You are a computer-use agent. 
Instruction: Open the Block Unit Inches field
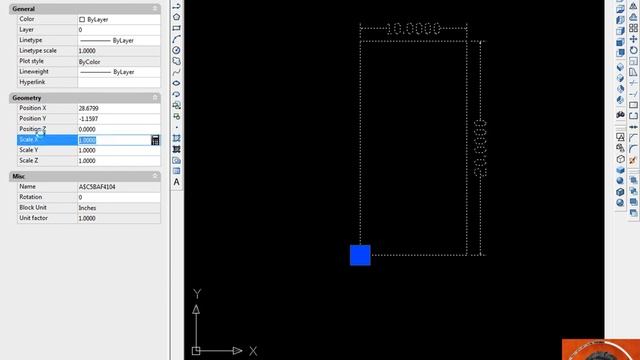(119, 208)
